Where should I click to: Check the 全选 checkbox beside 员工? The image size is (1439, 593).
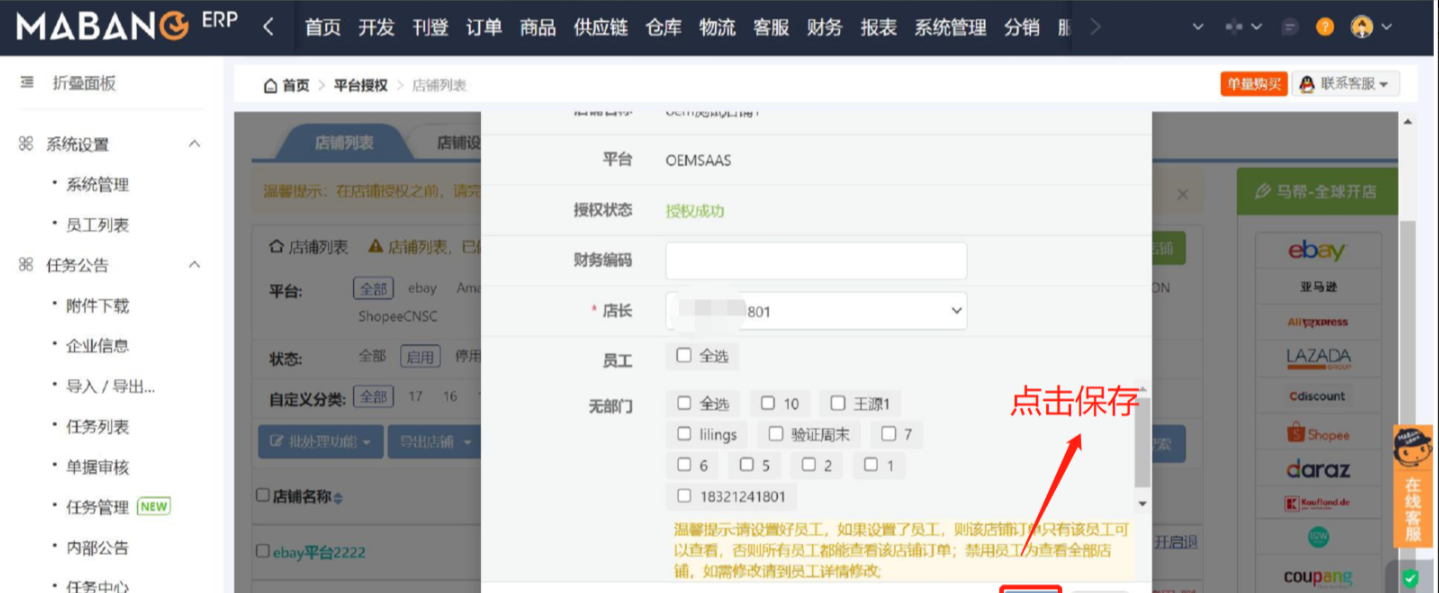pos(684,355)
